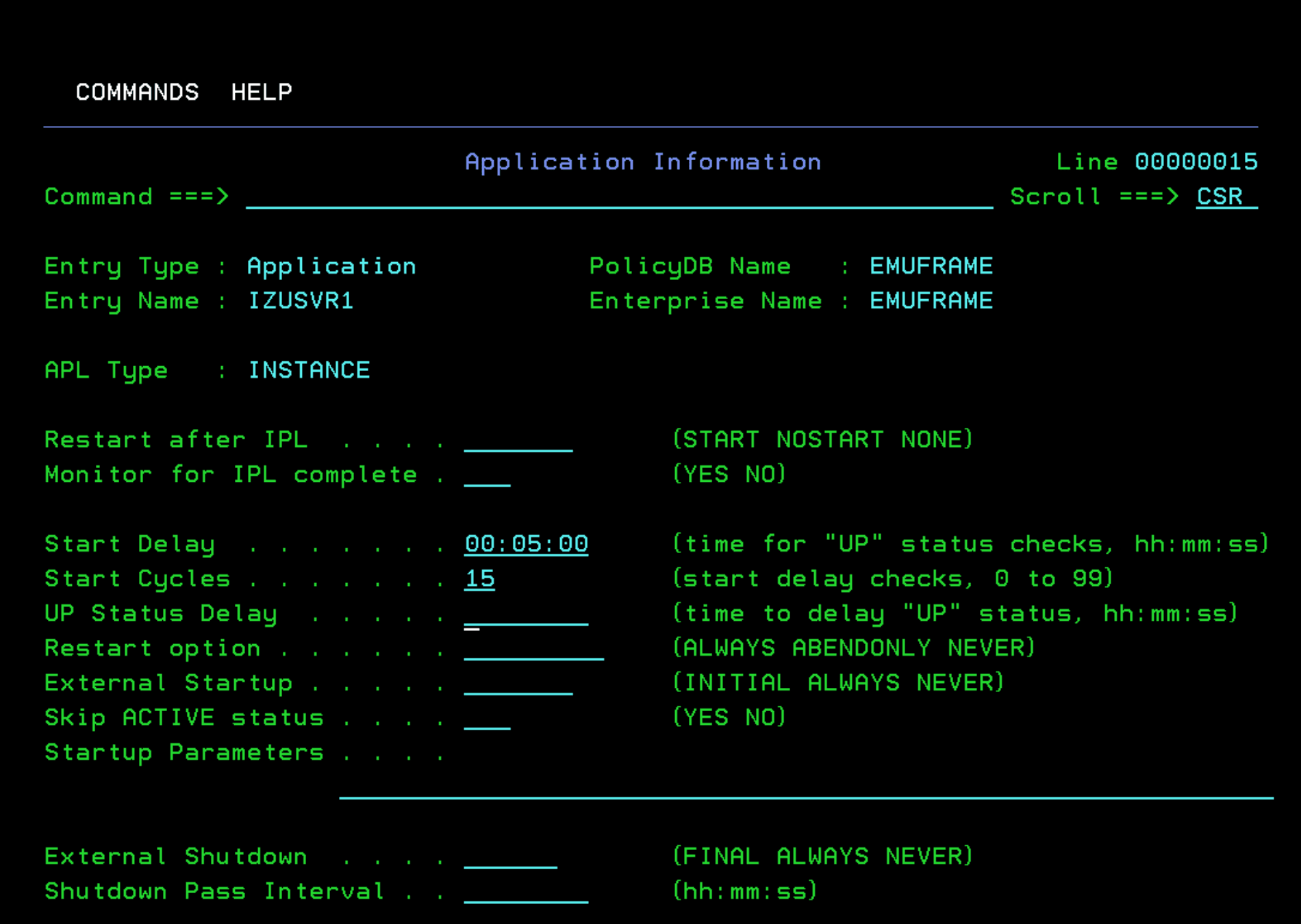Click the PolicyDB Name EMUFRAME

(x=931, y=266)
